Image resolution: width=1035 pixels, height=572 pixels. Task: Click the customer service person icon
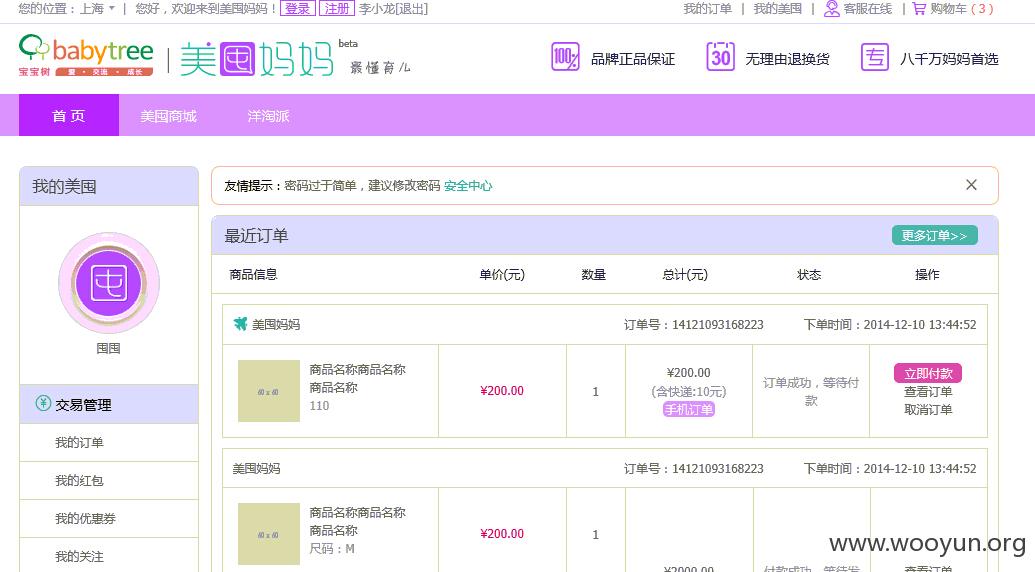[832, 9]
